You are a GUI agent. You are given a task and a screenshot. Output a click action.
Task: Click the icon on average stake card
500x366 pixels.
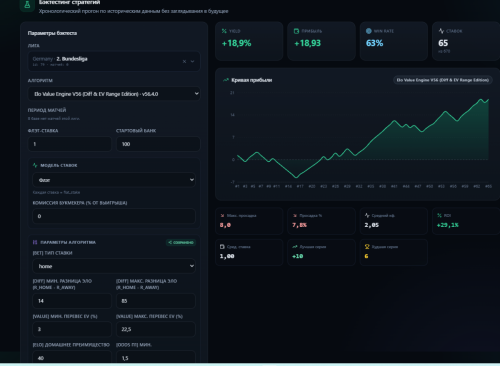coord(222,247)
